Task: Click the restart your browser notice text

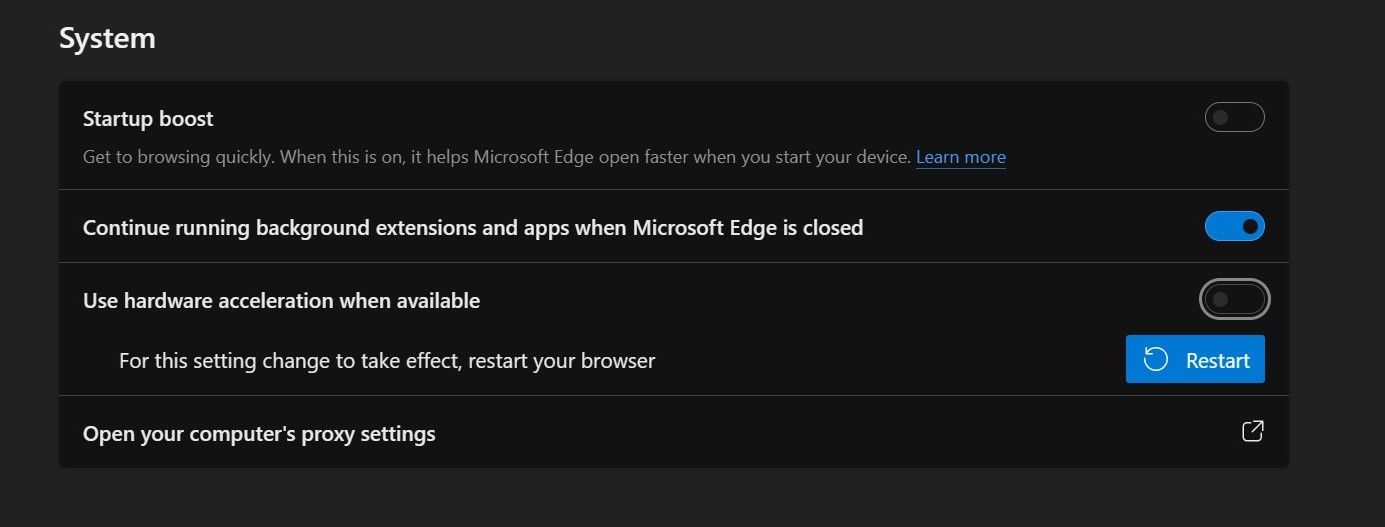Action: (x=386, y=361)
